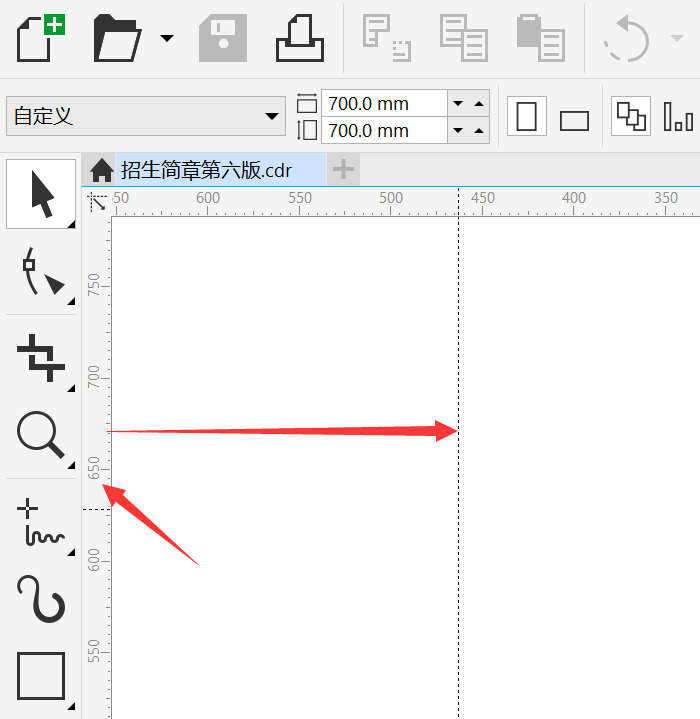The height and width of the screenshot is (719, 700).
Task: Open the 招生简章第六版.cdr document tab
Action: [x=205, y=170]
